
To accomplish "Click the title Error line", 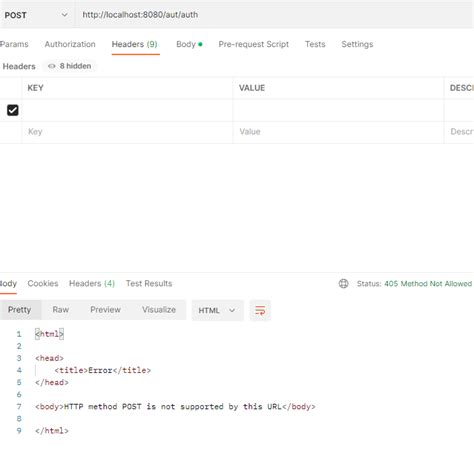I will [x=103, y=370].
